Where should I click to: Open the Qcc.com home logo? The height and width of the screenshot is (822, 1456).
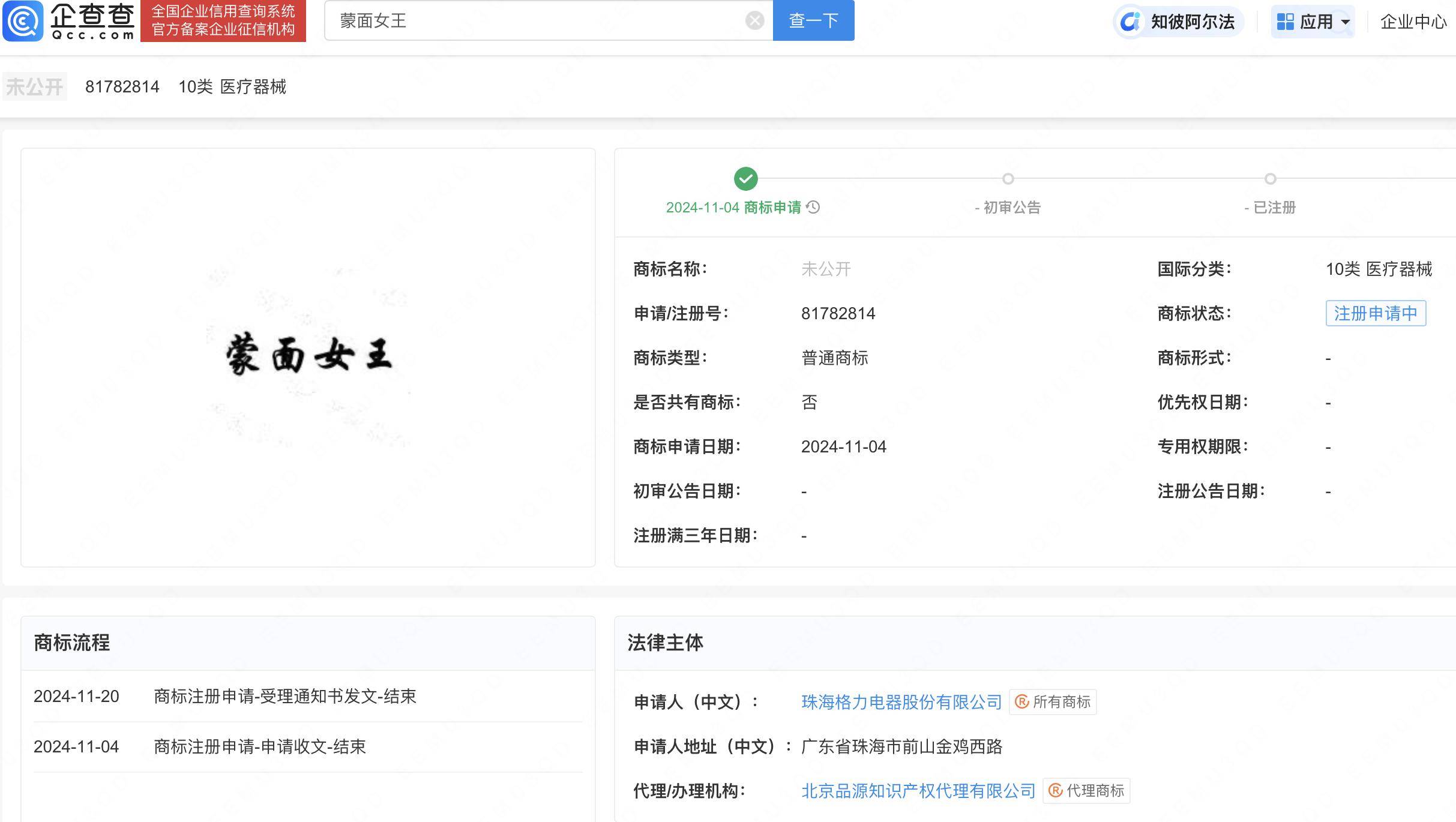pos(69,20)
